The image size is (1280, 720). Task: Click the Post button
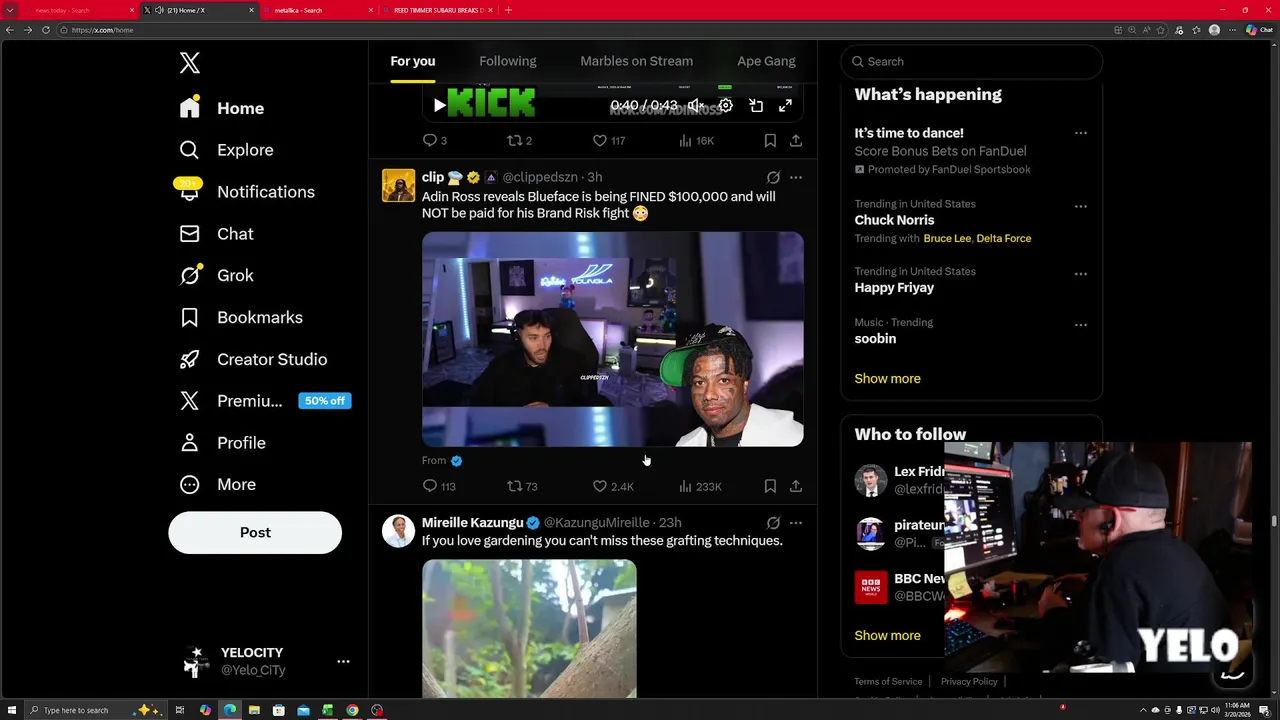pos(255,532)
